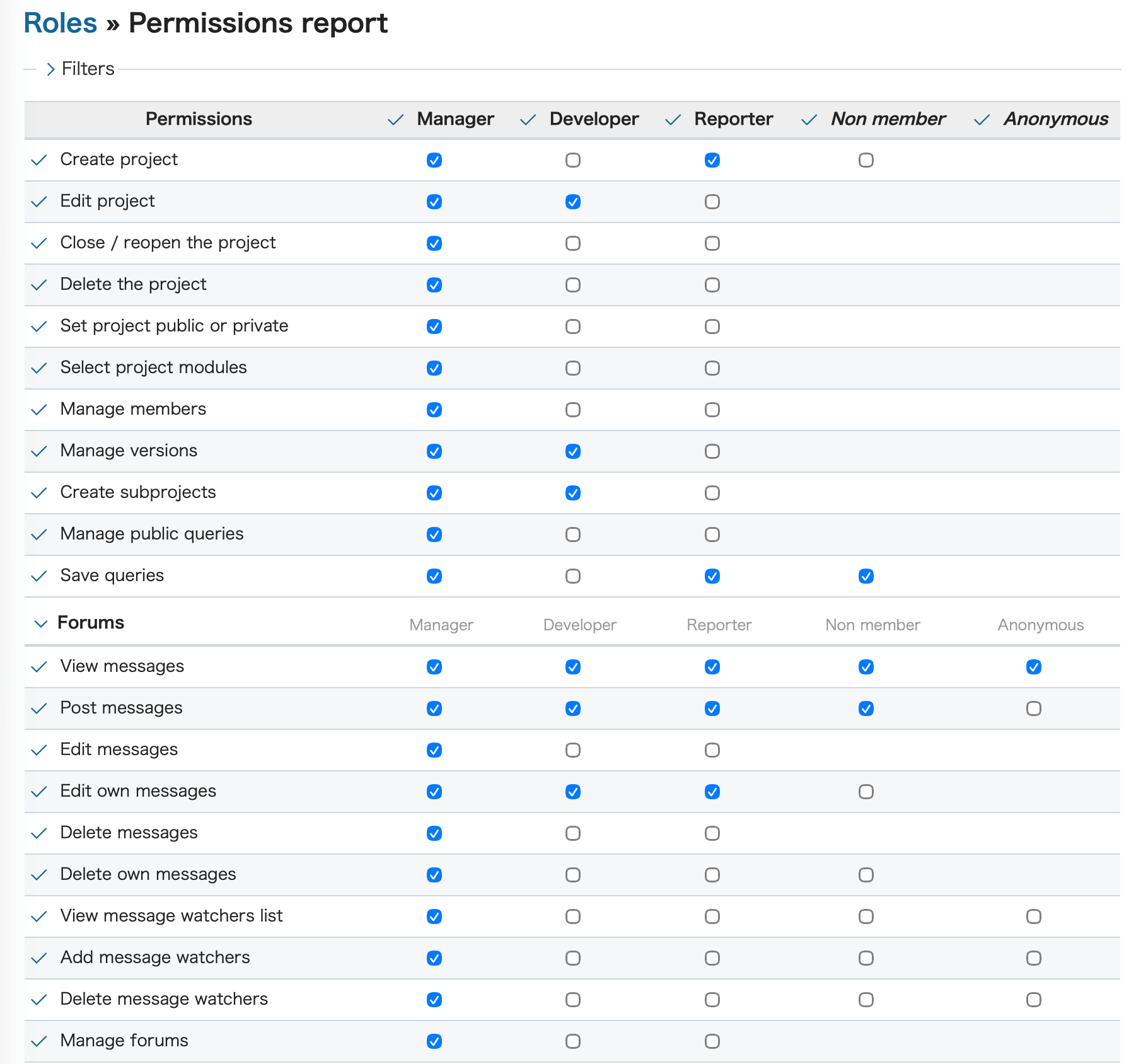
Task: Select all permissions for the Reporter column
Action: pos(671,119)
